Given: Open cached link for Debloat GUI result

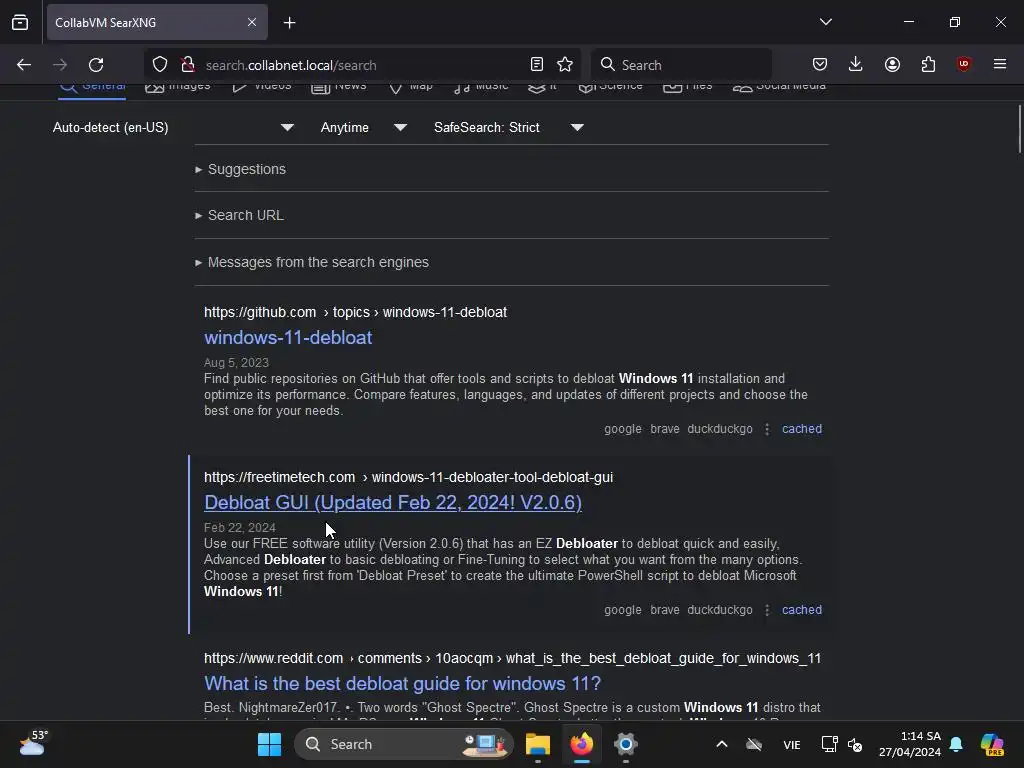Looking at the screenshot, I should pyautogui.click(x=802, y=610).
